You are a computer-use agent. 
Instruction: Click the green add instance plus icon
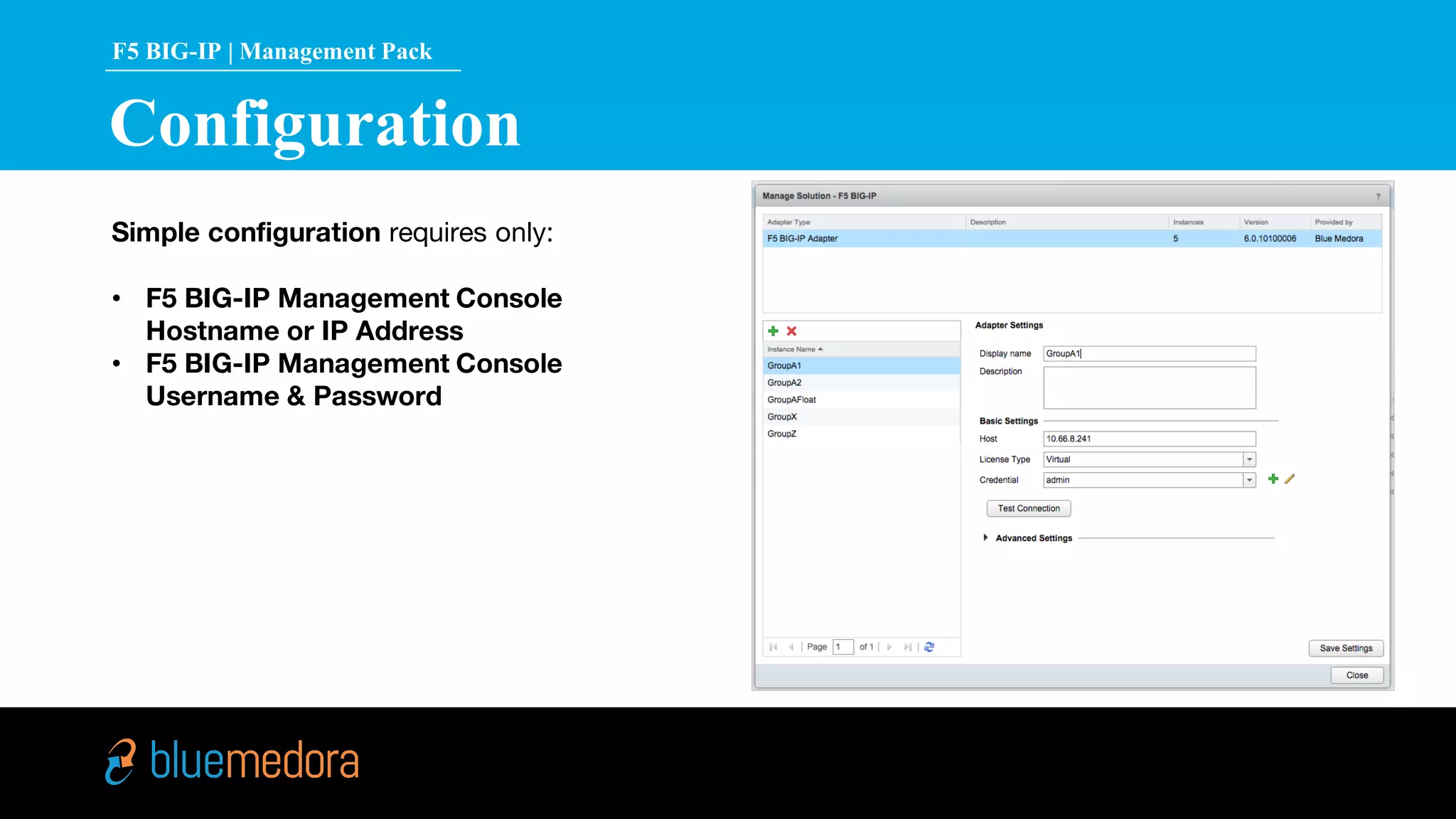pyautogui.click(x=773, y=331)
